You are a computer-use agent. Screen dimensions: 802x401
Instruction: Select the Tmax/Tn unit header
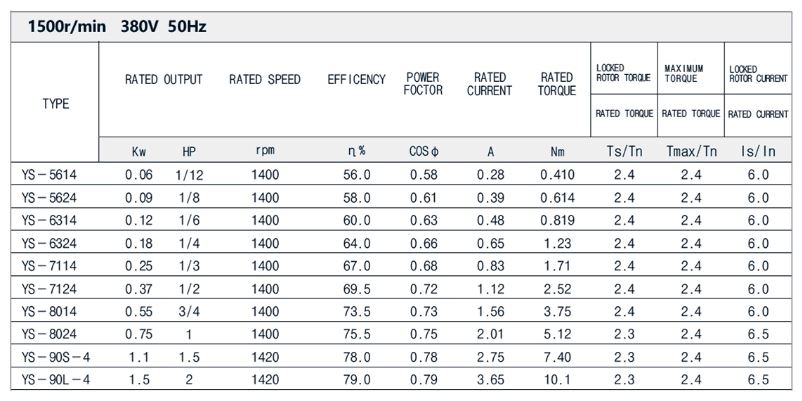[x=692, y=151]
